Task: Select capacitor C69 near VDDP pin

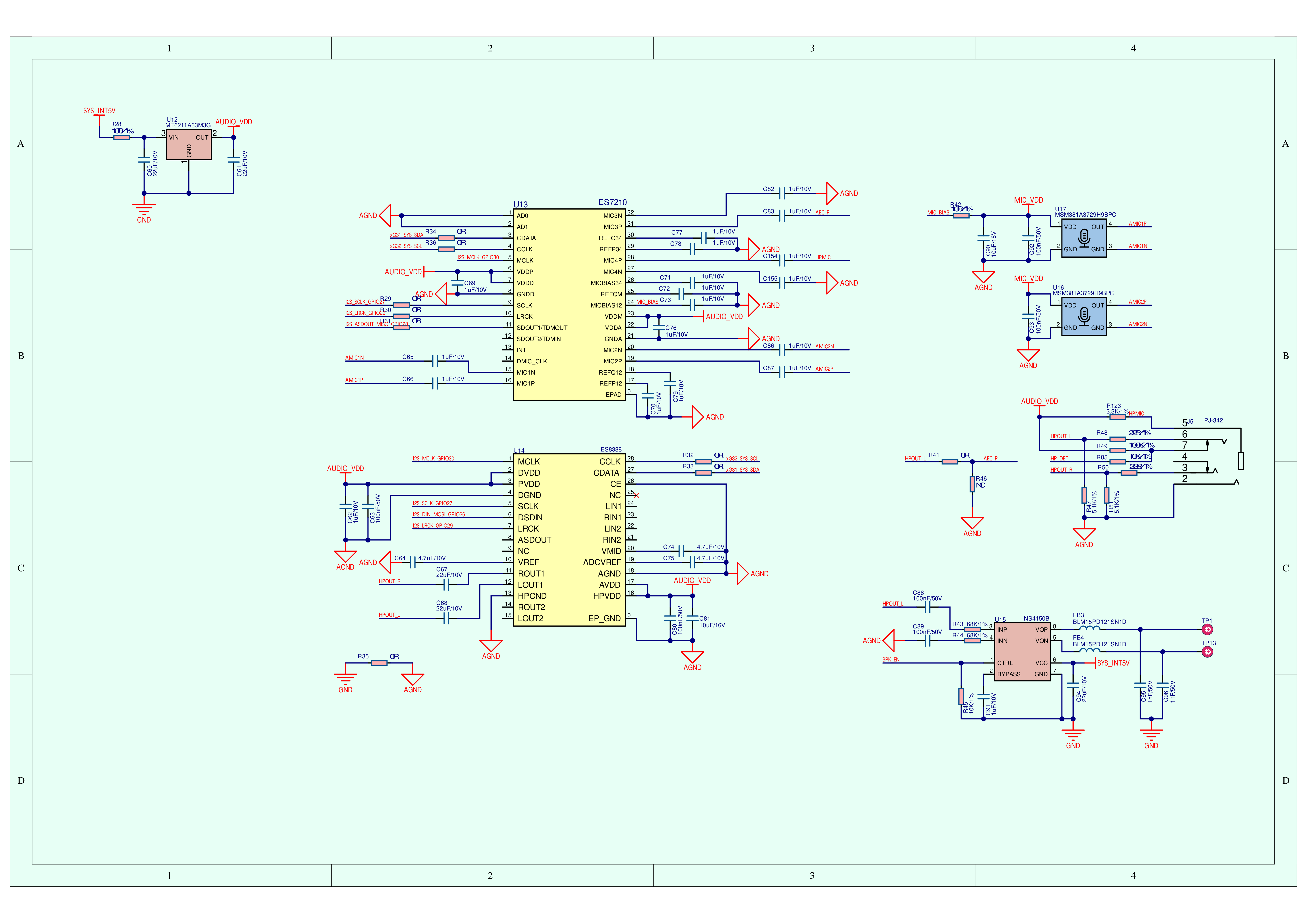Action: click(x=457, y=283)
